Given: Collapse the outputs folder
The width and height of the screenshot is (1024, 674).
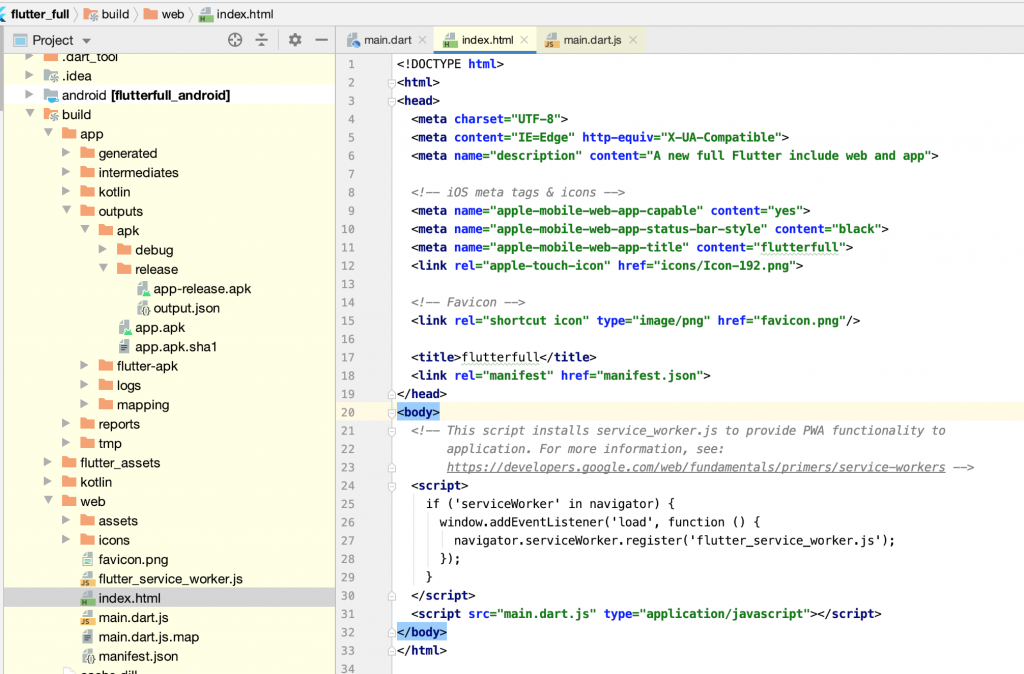Looking at the screenshot, I should 67,210.
